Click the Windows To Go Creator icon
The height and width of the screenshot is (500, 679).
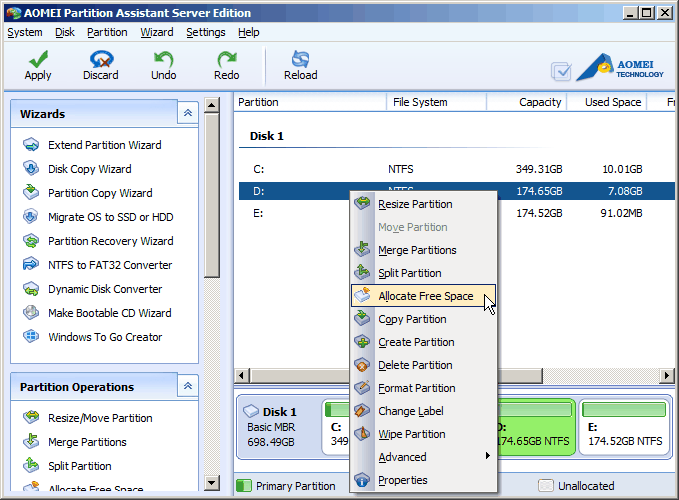tap(31, 337)
